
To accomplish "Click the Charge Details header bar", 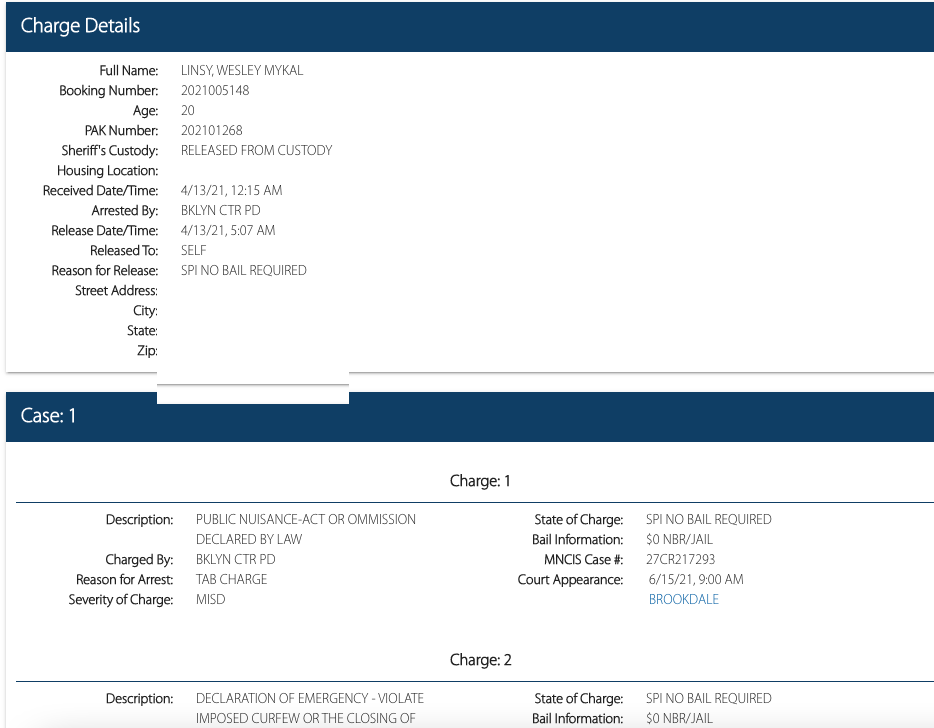I will pos(469,26).
